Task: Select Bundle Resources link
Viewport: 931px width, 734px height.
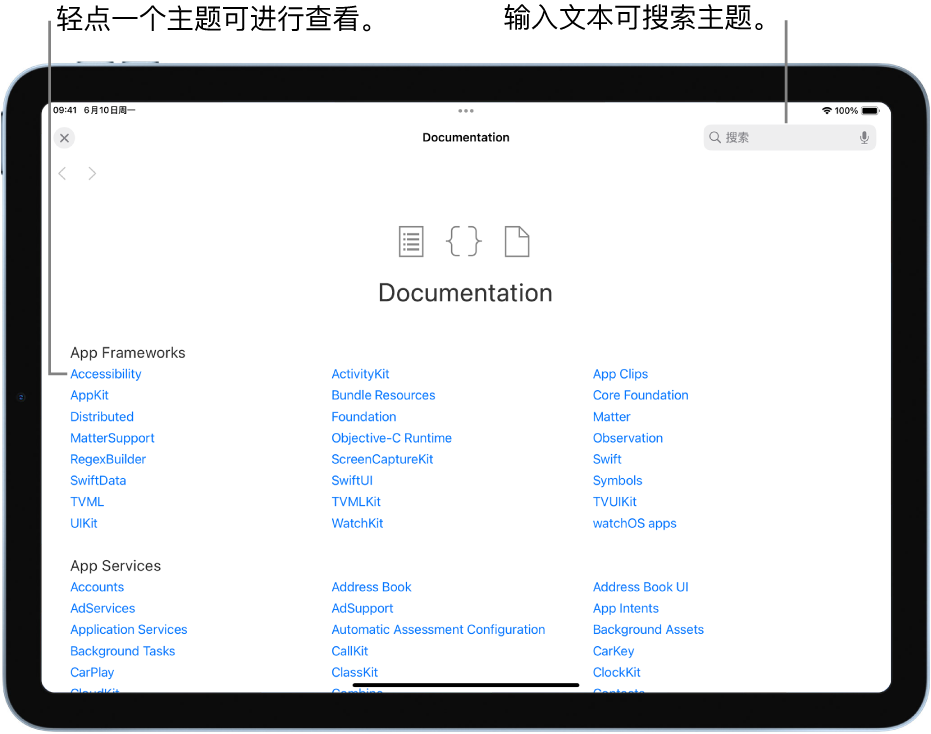Action: point(383,396)
